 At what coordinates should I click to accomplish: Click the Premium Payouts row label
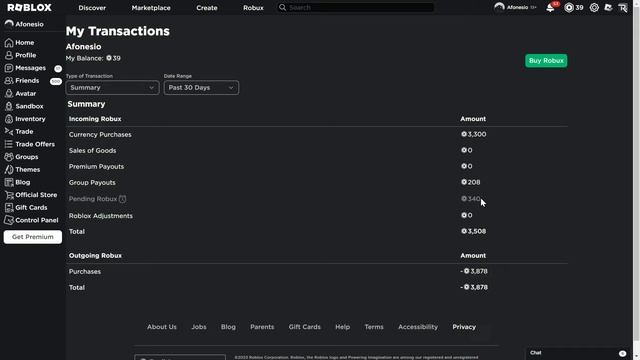click(96, 167)
